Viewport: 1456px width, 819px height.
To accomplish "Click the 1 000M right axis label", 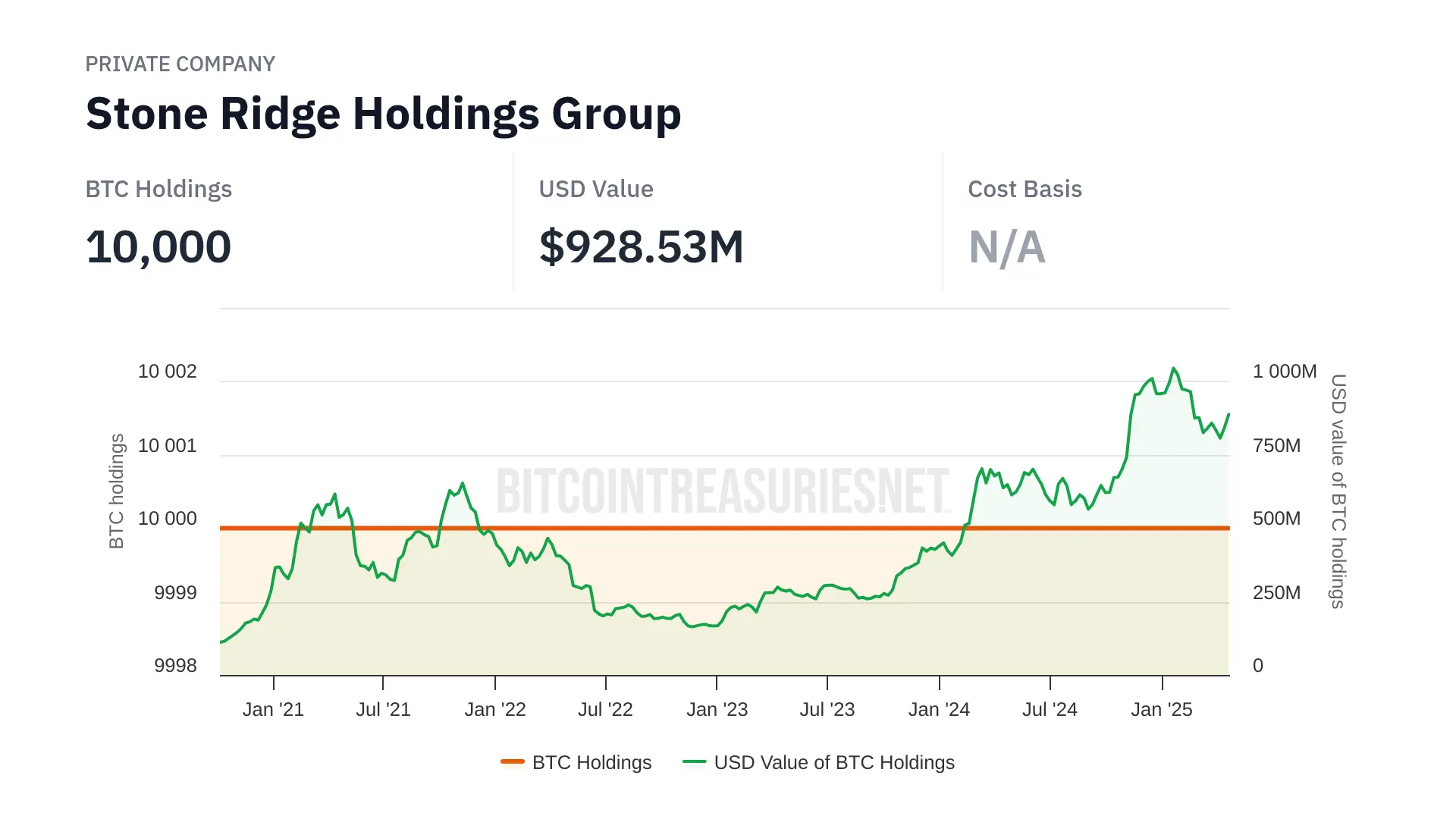I will (1284, 371).
